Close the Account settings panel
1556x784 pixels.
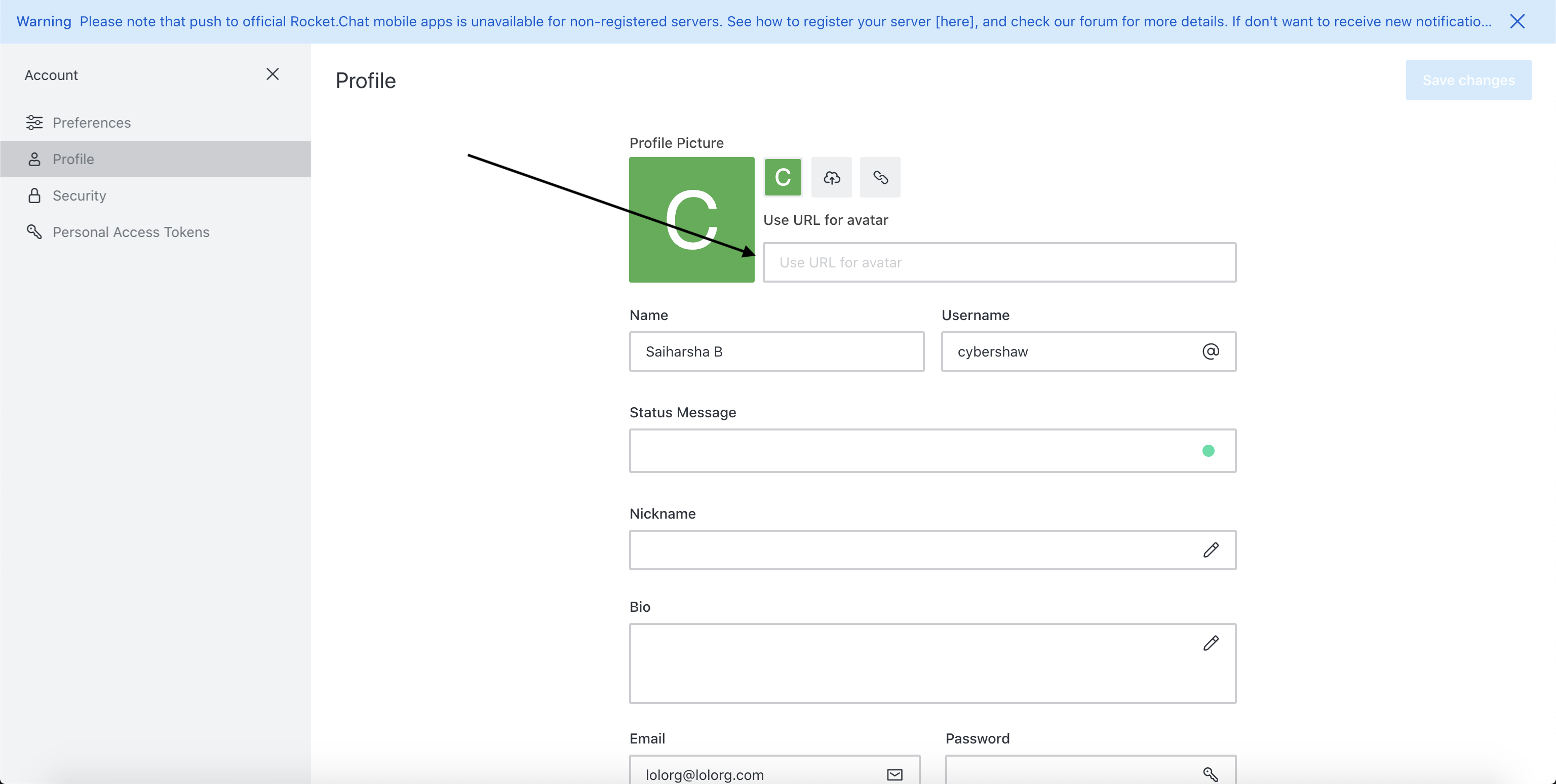click(273, 73)
